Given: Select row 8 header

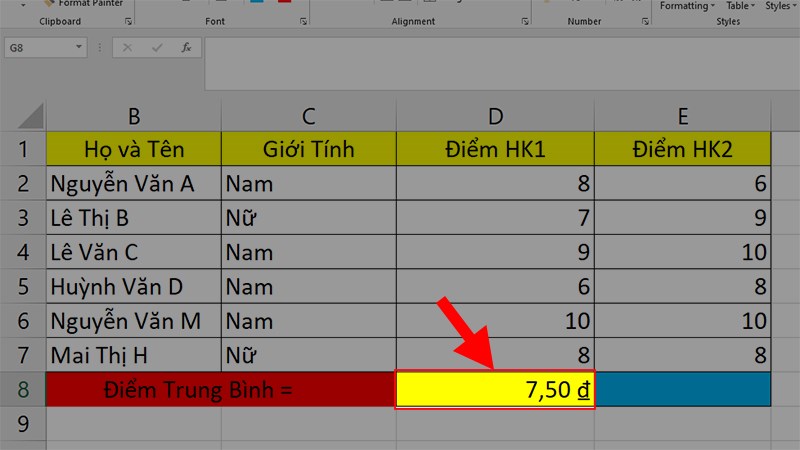Looking at the screenshot, I should 22,389.
